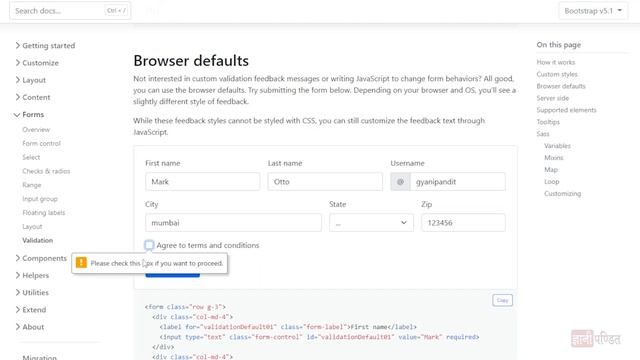The image size is (640, 360).
Task: Collapse the Forms section
Action: point(29,115)
